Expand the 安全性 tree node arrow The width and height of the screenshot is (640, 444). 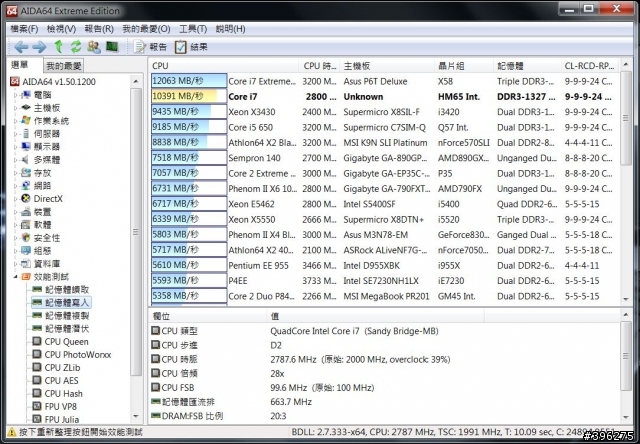coord(16,238)
